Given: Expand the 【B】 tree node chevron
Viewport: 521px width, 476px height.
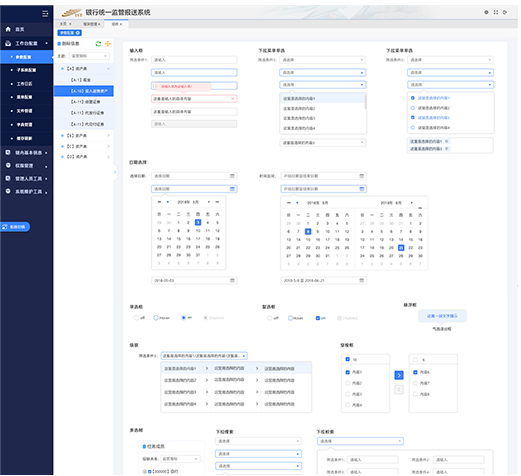Looking at the screenshot, I should coord(108,136).
